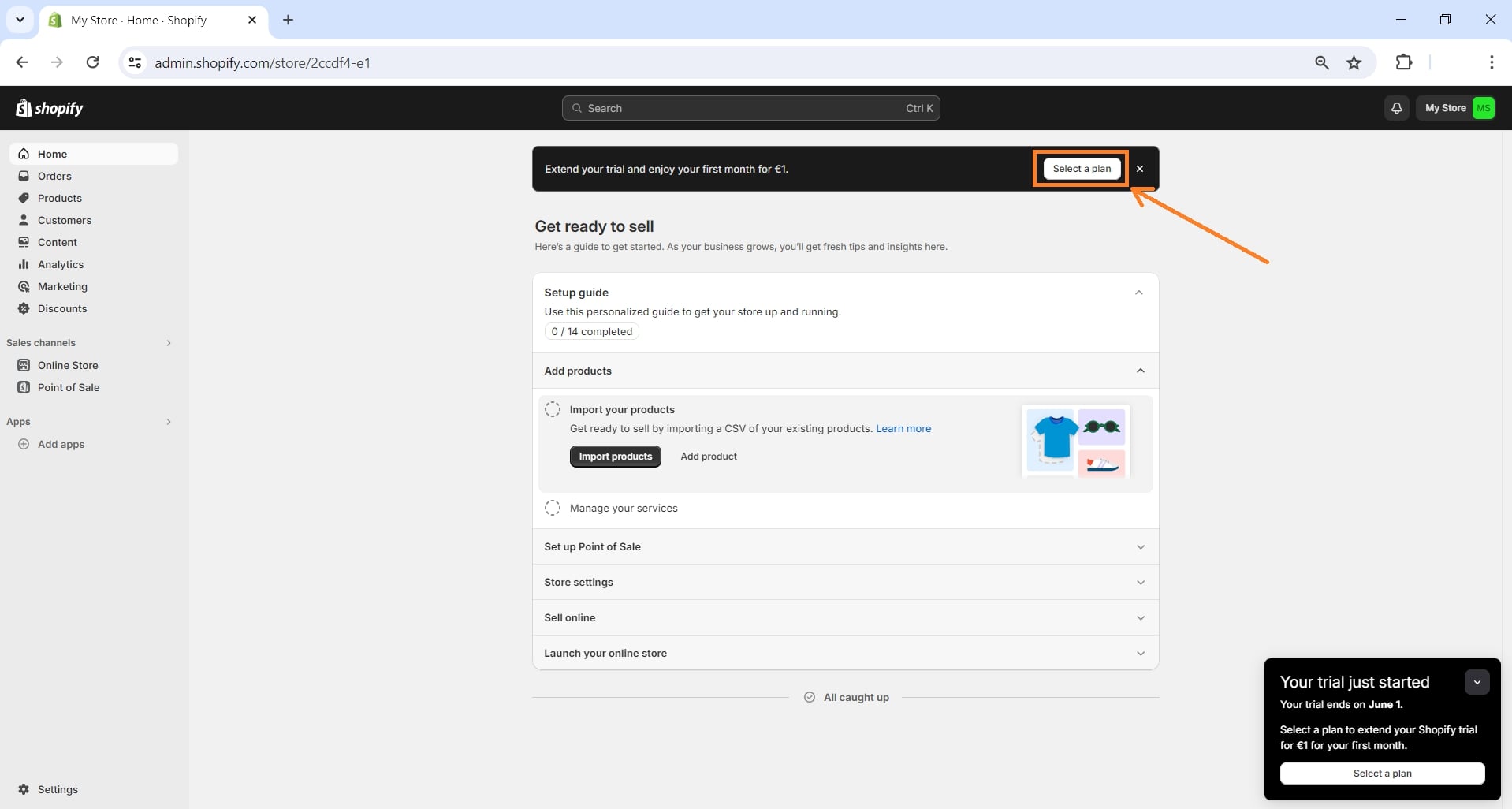This screenshot has height=809, width=1512.
Task: Open Orders in the sidebar
Action: coord(94,176)
